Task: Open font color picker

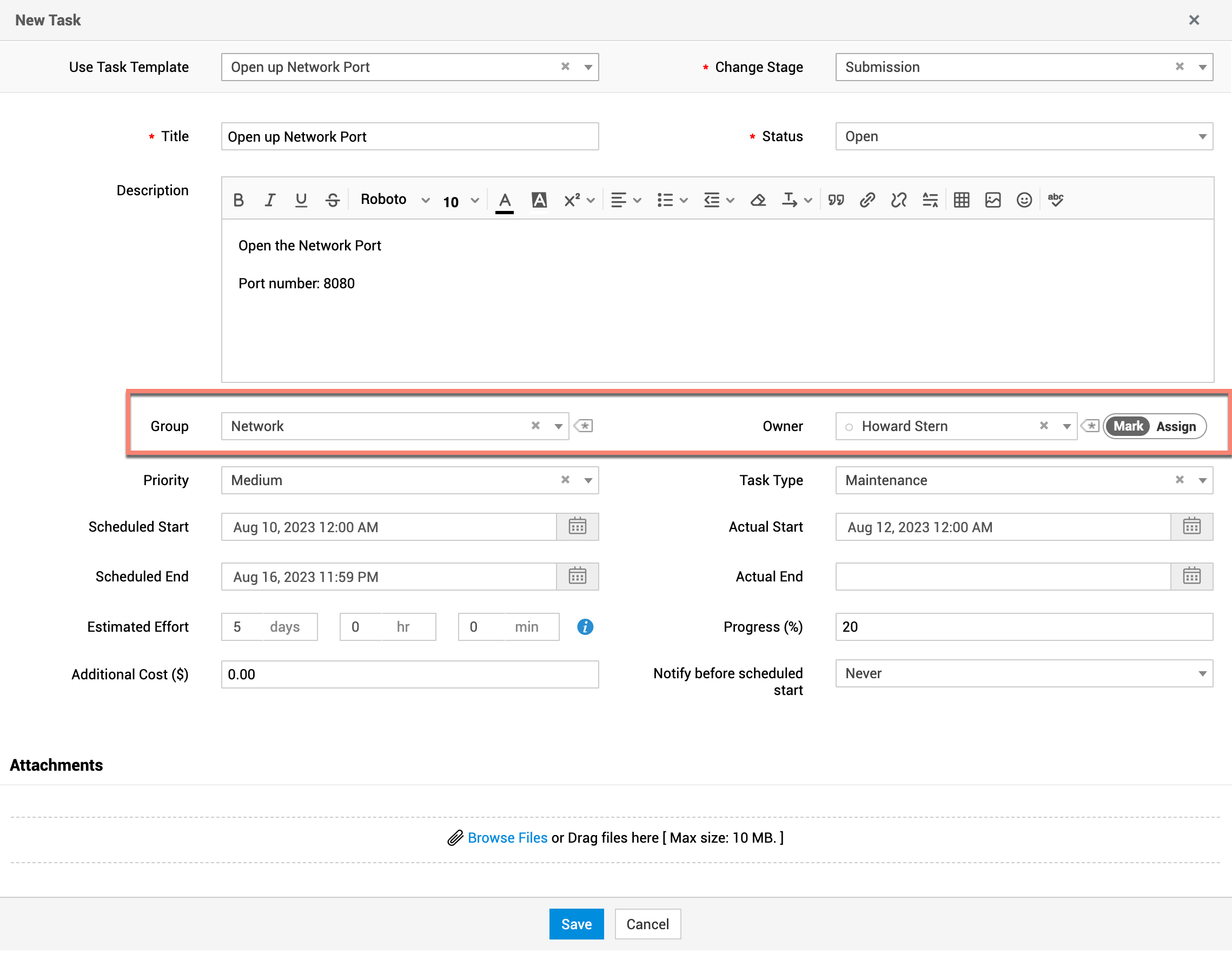Action: (x=505, y=201)
